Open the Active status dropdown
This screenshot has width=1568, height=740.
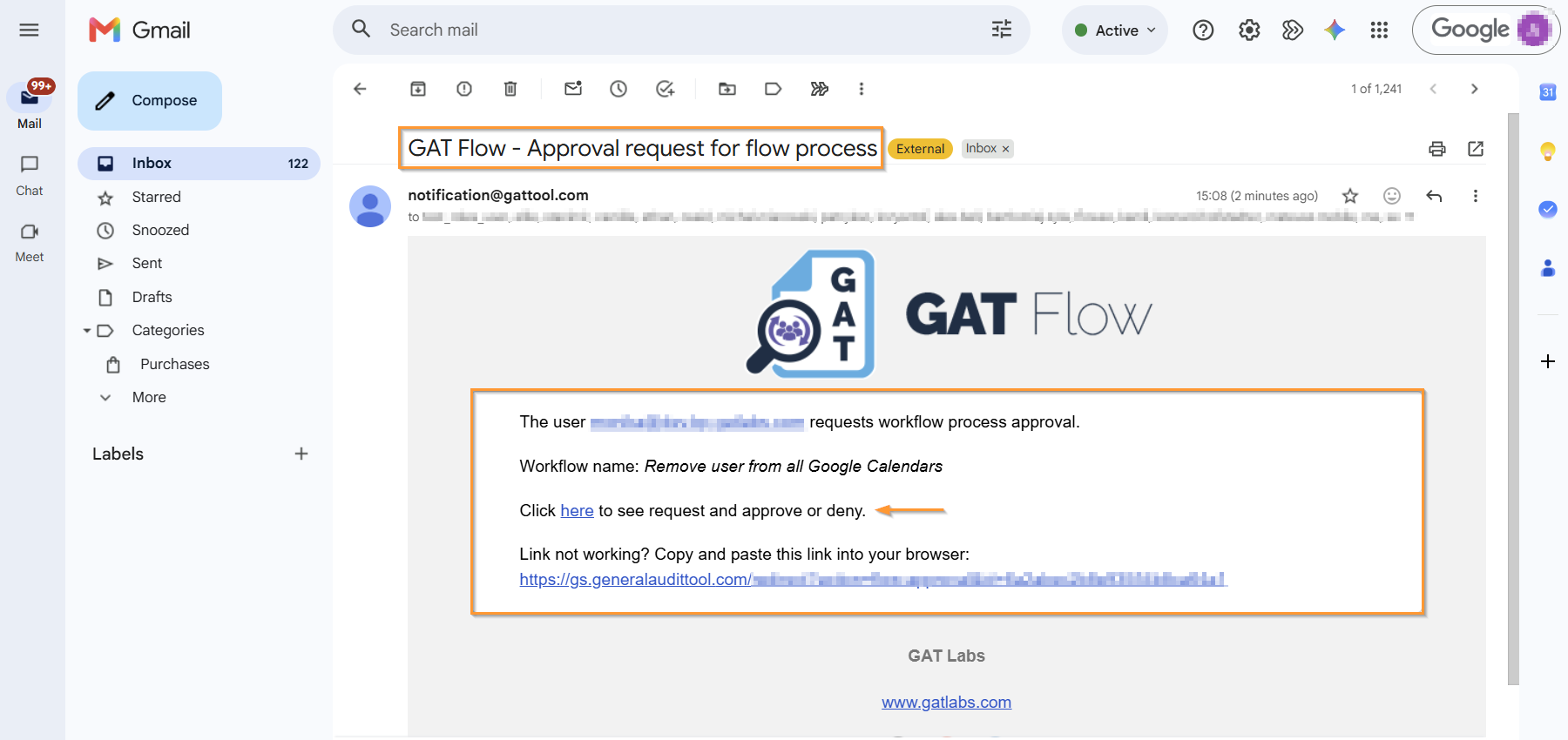pos(1115,30)
